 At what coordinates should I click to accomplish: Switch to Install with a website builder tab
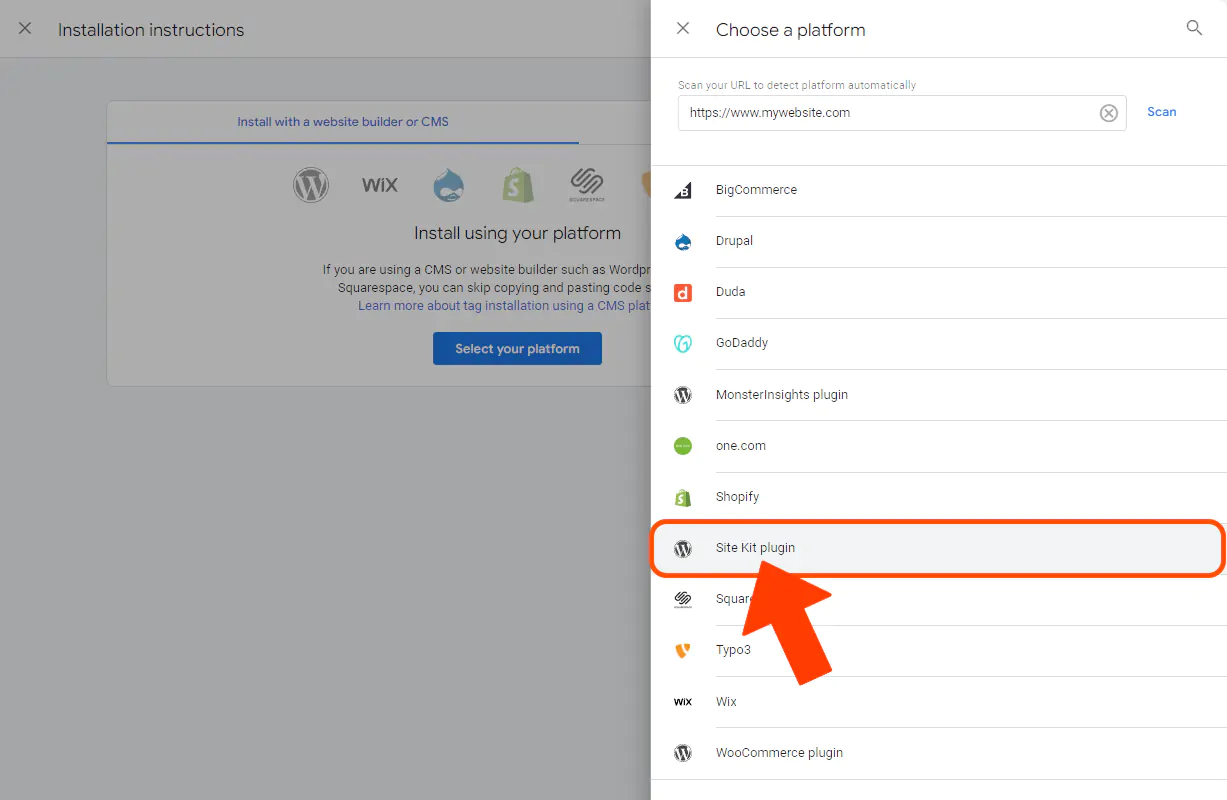pos(343,122)
